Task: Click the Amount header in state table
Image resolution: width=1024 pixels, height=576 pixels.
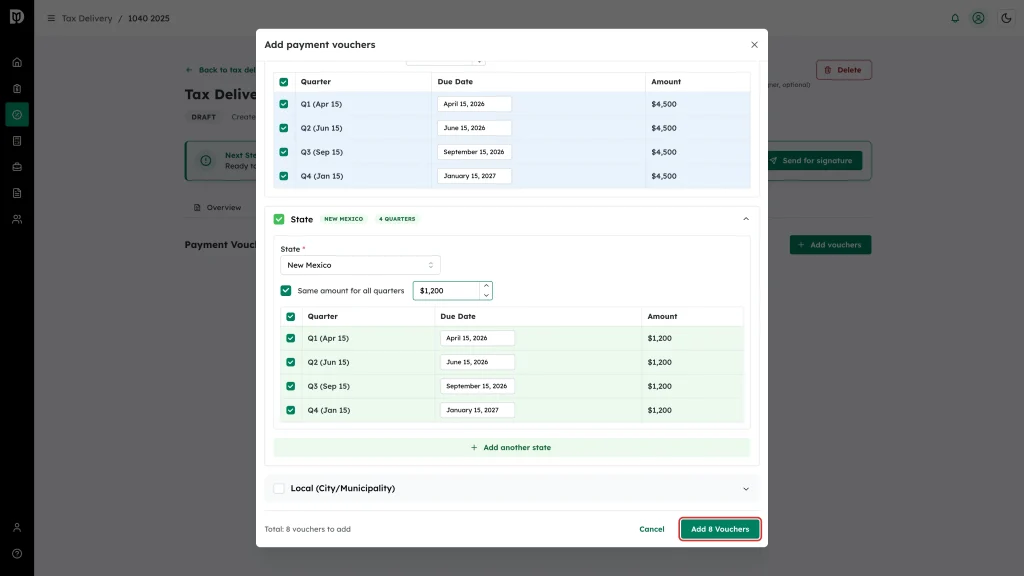Action: tap(662, 317)
